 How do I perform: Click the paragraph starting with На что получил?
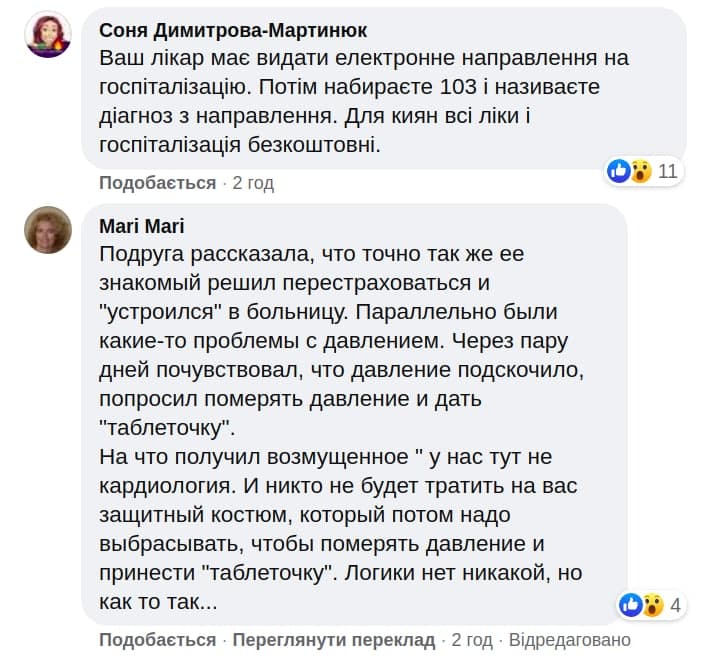tap(340, 530)
